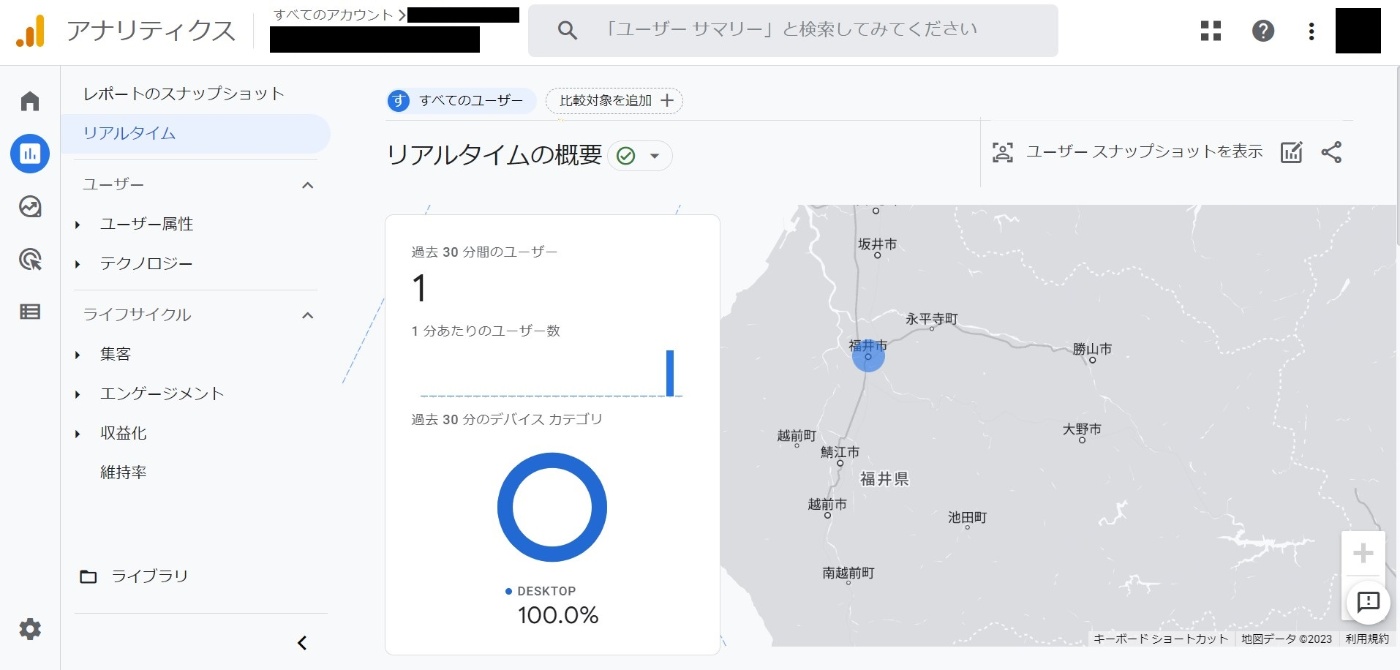Screen dimensions: 1400x670
Task: Click the 過去 30 分間のユーザー heading
Action: tap(484, 252)
